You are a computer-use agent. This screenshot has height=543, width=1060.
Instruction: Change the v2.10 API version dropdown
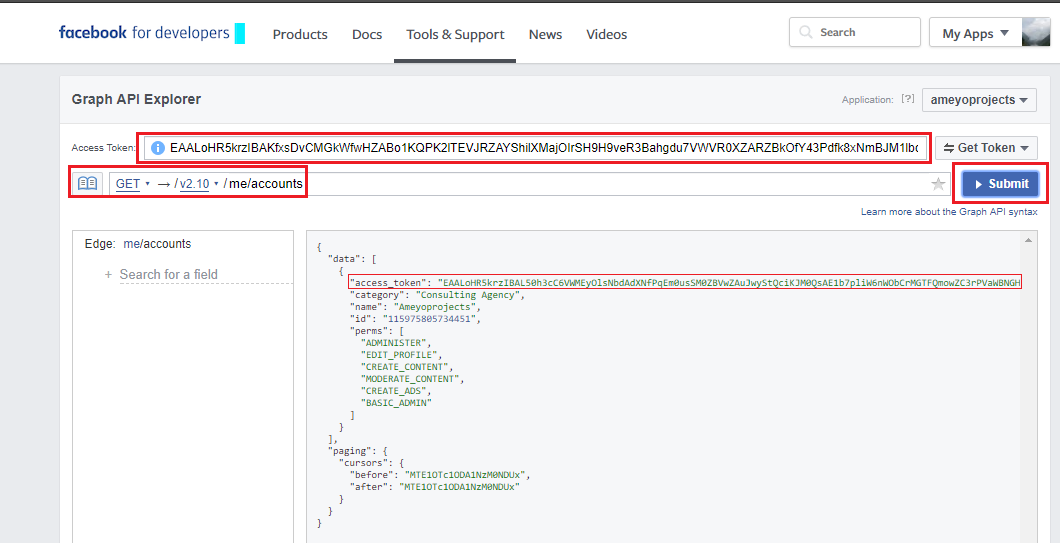[x=199, y=183]
